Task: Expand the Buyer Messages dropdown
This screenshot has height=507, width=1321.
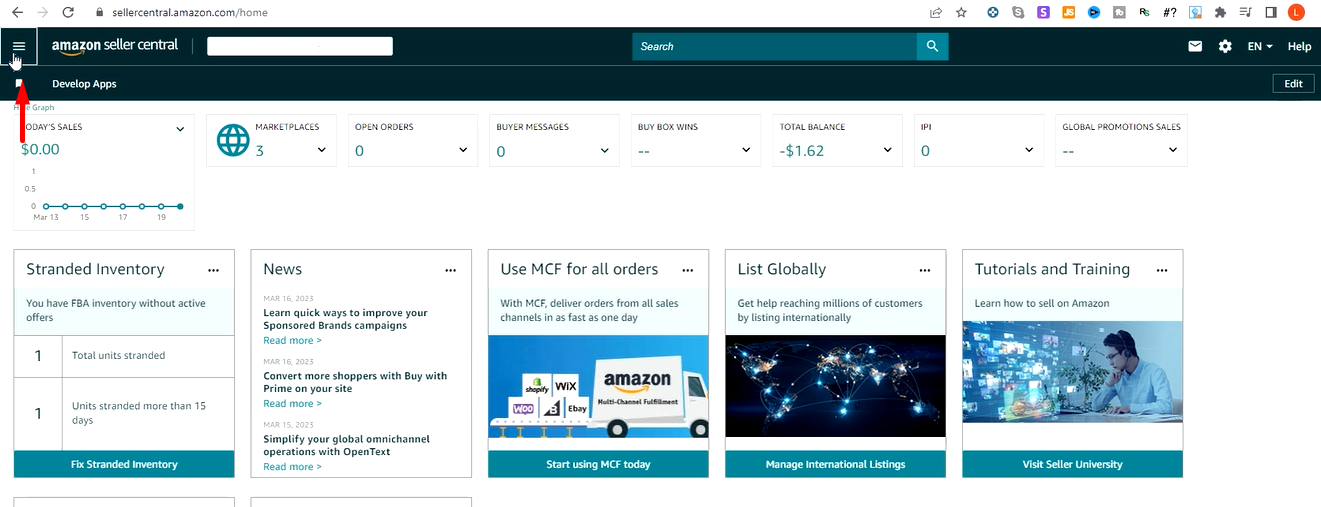Action: [605, 150]
